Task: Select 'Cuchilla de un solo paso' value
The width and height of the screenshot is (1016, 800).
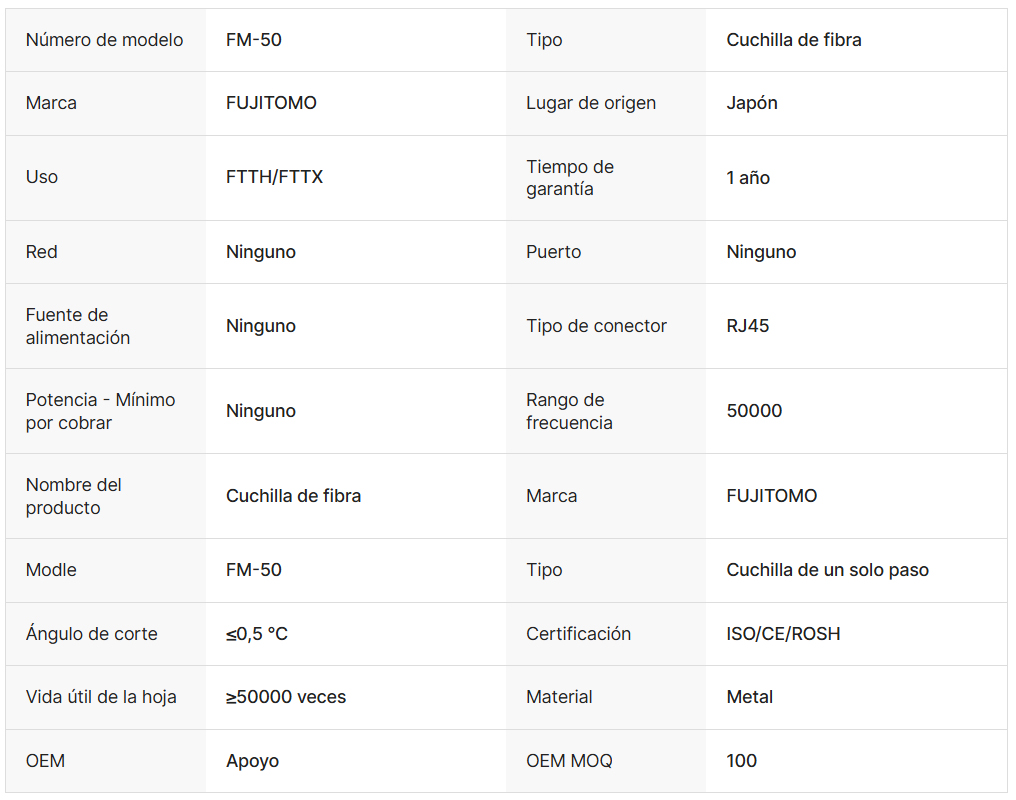Action: [827, 570]
